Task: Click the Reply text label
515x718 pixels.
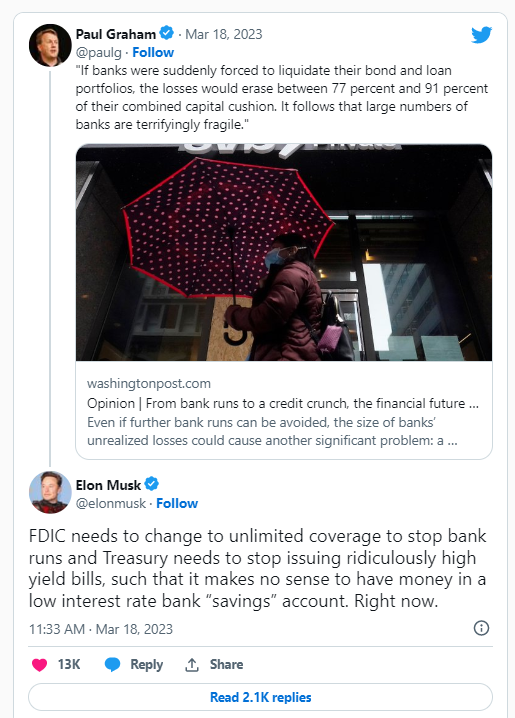Action: pyautogui.click(x=146, y=664)
